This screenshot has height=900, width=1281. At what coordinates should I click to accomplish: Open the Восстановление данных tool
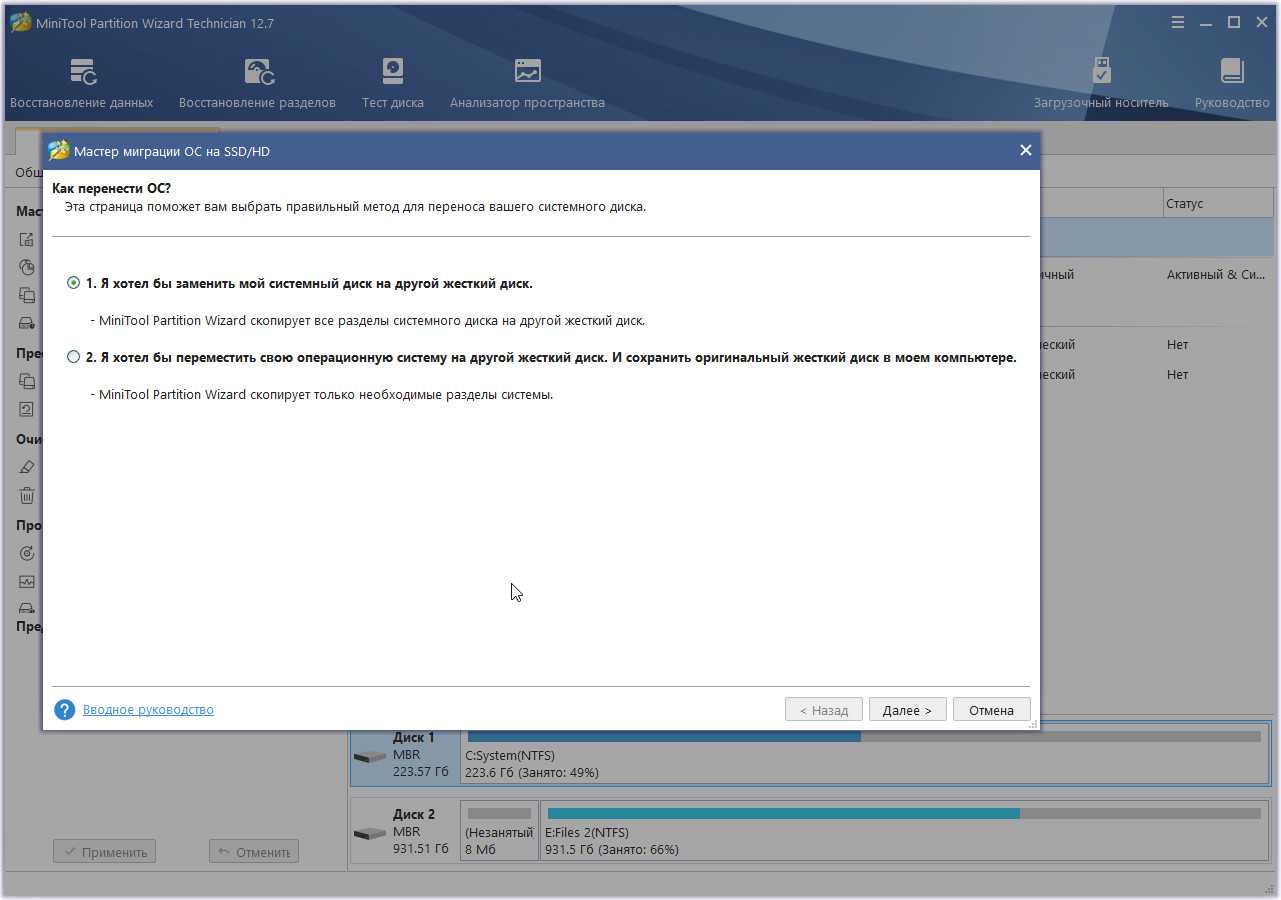(x=82, y=84)
